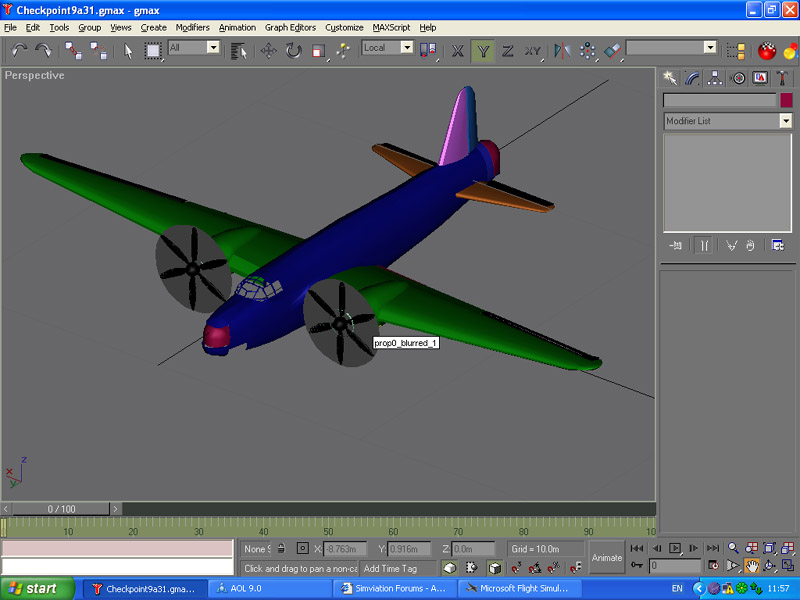The image size is (800, 600).
Task: Click the Pan hand viewport tool
Action: 750,566
